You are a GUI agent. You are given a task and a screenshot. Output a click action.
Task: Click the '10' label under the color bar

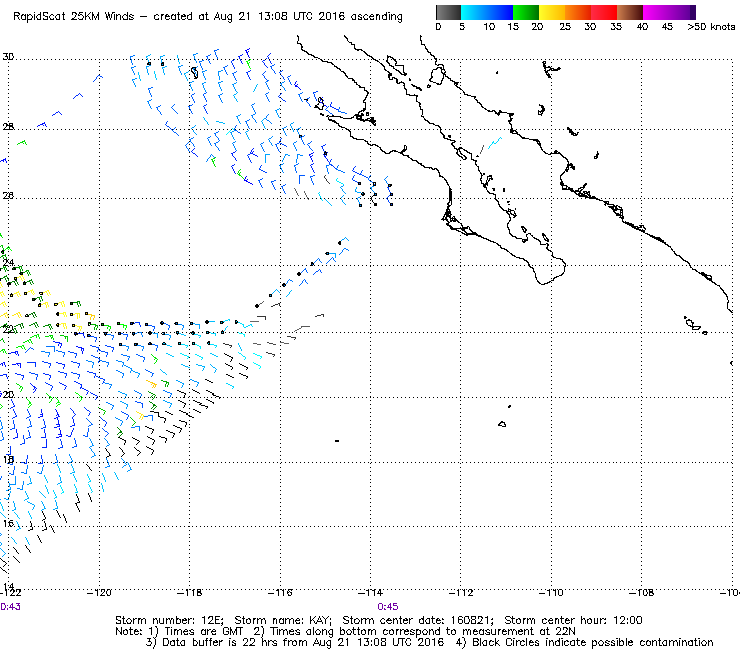(489, 27)
